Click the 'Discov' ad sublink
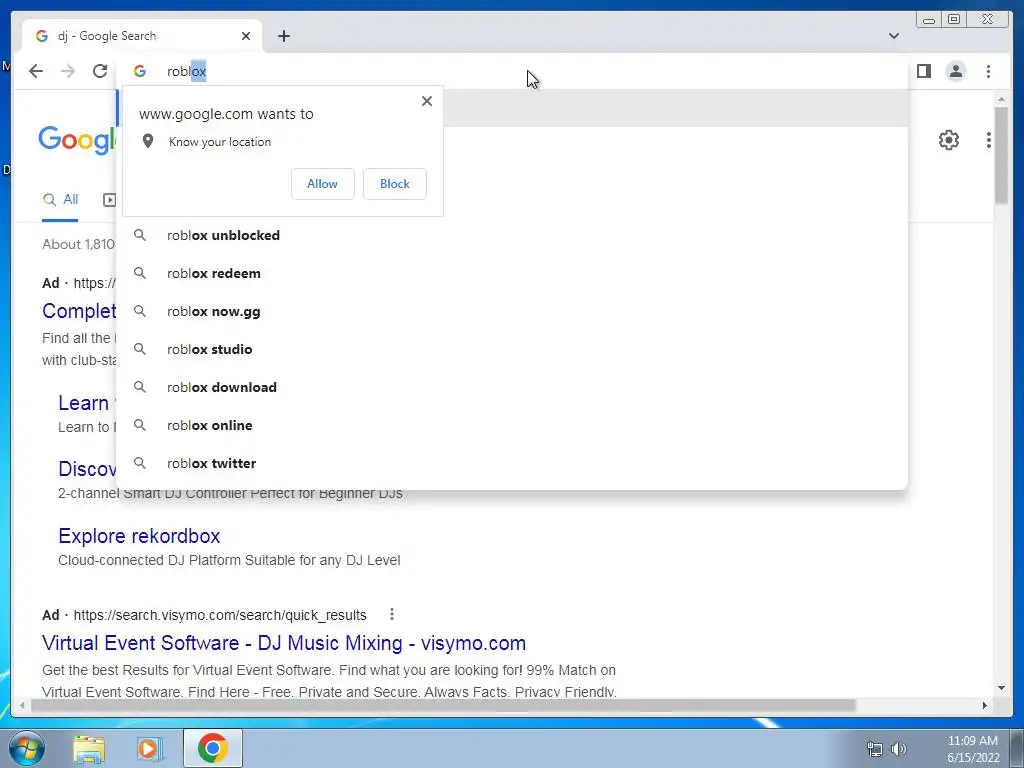Image resolution: width=1024 pixels, height=768 pixels. [x=87, y=469]
